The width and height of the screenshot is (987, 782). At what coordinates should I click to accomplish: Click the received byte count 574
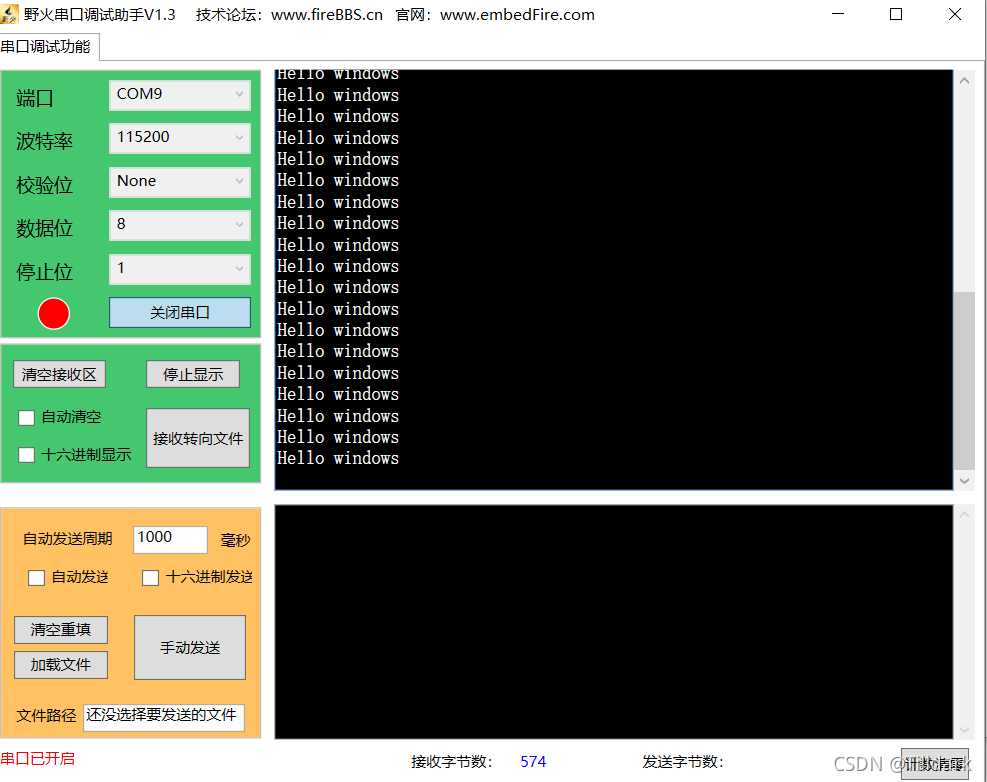coord(533,762)
